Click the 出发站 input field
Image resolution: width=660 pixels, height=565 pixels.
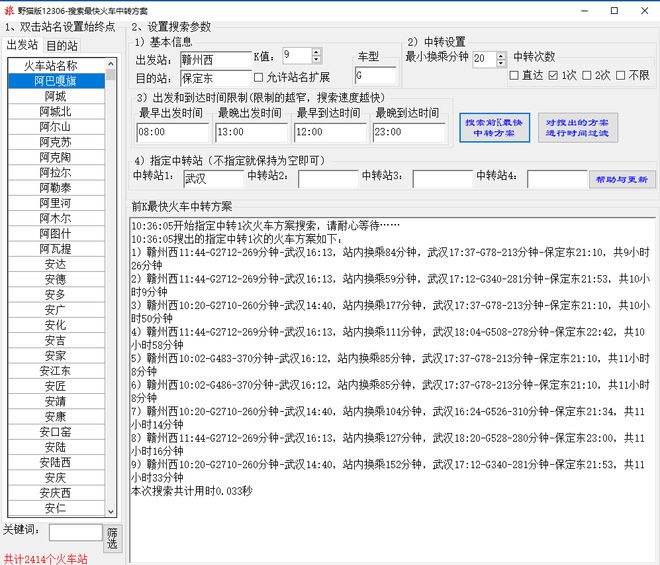point(216,60)
